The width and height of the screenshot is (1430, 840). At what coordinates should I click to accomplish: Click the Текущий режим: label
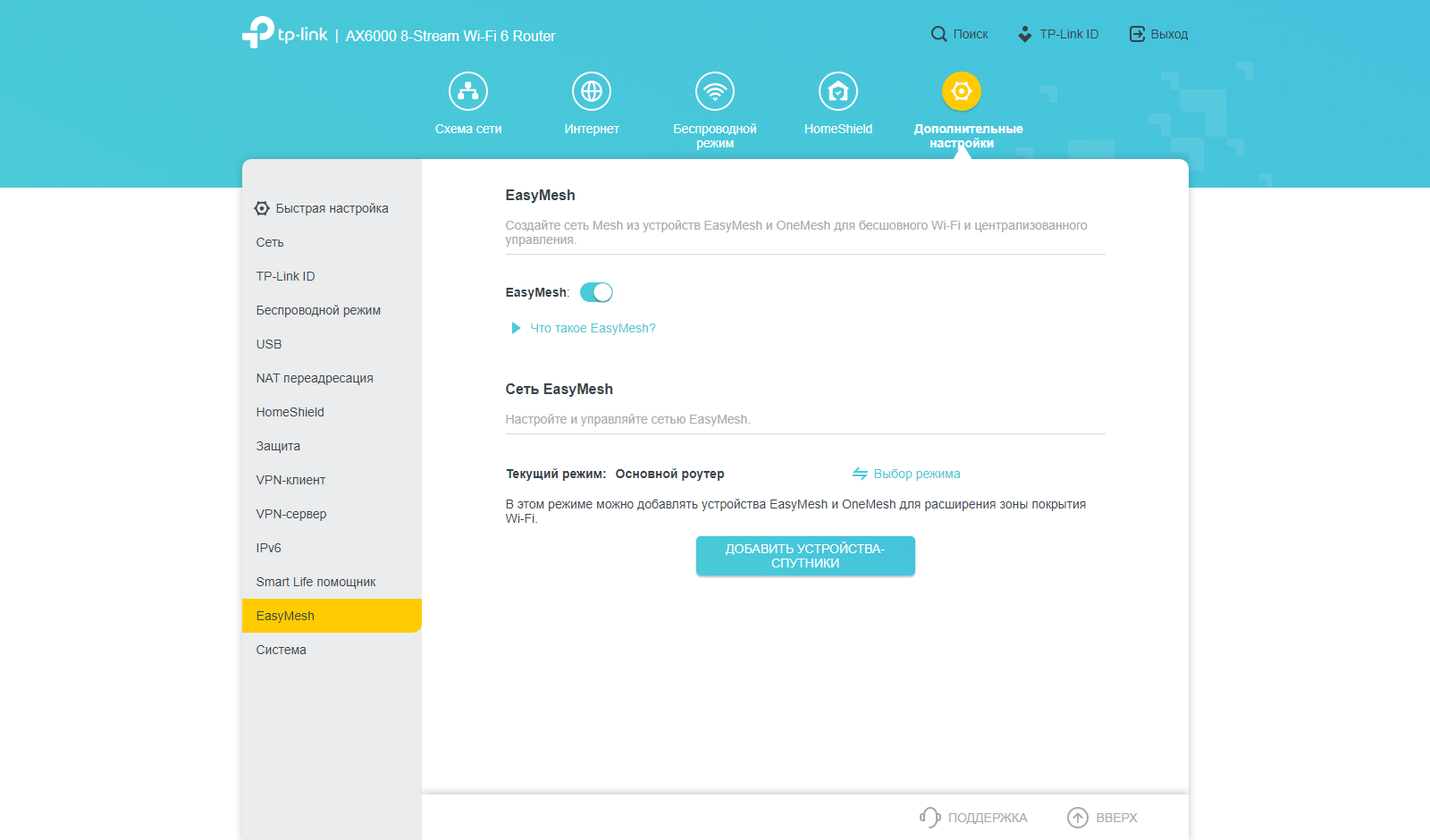point(556,474)
